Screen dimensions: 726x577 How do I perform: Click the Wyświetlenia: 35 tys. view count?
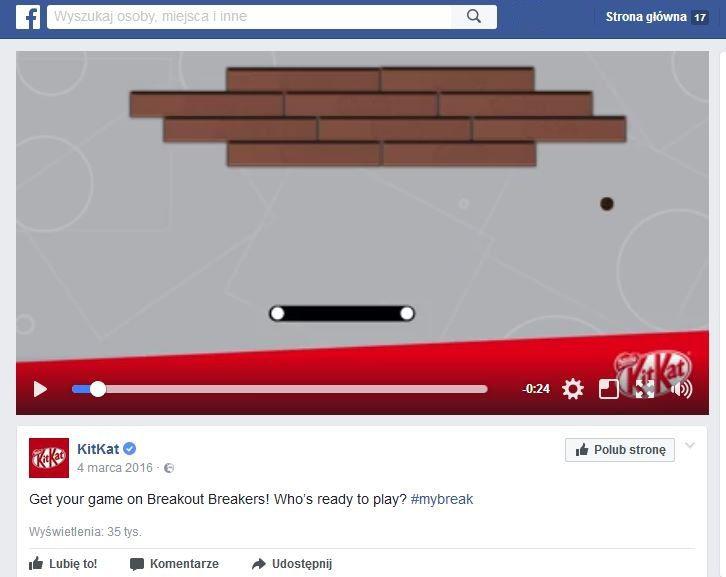point(85,532)
